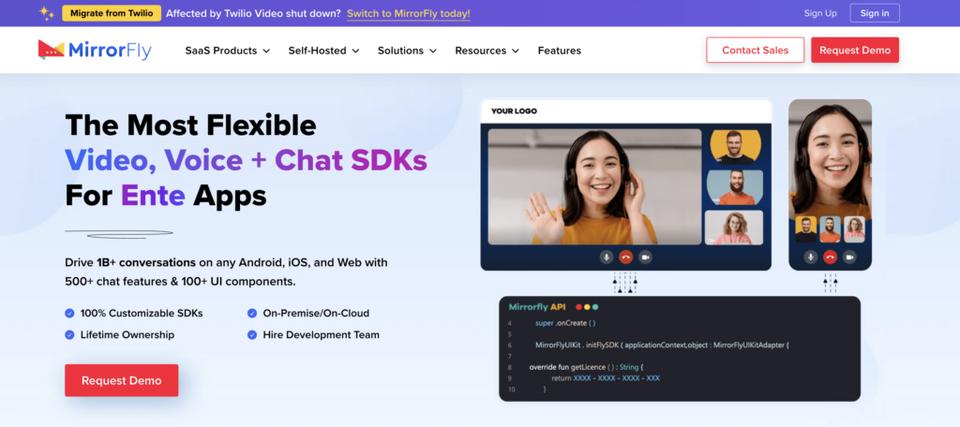The width and height of the screenshot is (960, 427).
Task: Click the MirrorFlyUIKit . initFlySDK code line
Action: click(662, 345)
